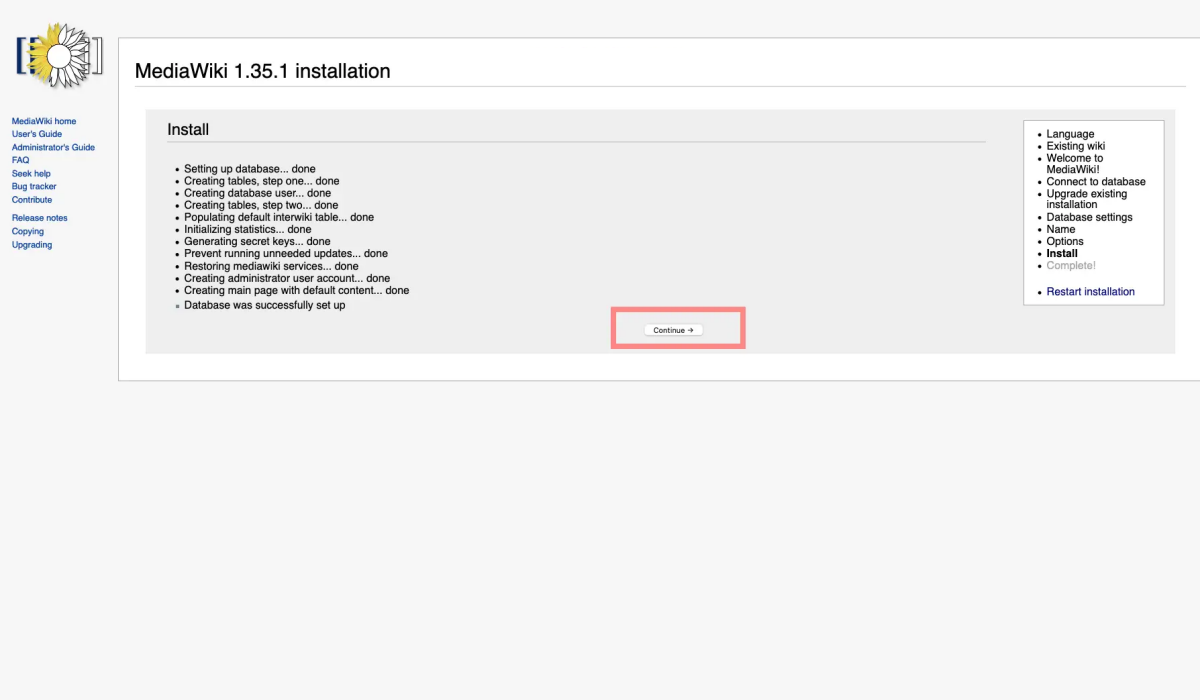Select the Welcome to MediaWiki! step
Image resolution: width=1200 pixels, height=700 pixels.
[1075, 164]
